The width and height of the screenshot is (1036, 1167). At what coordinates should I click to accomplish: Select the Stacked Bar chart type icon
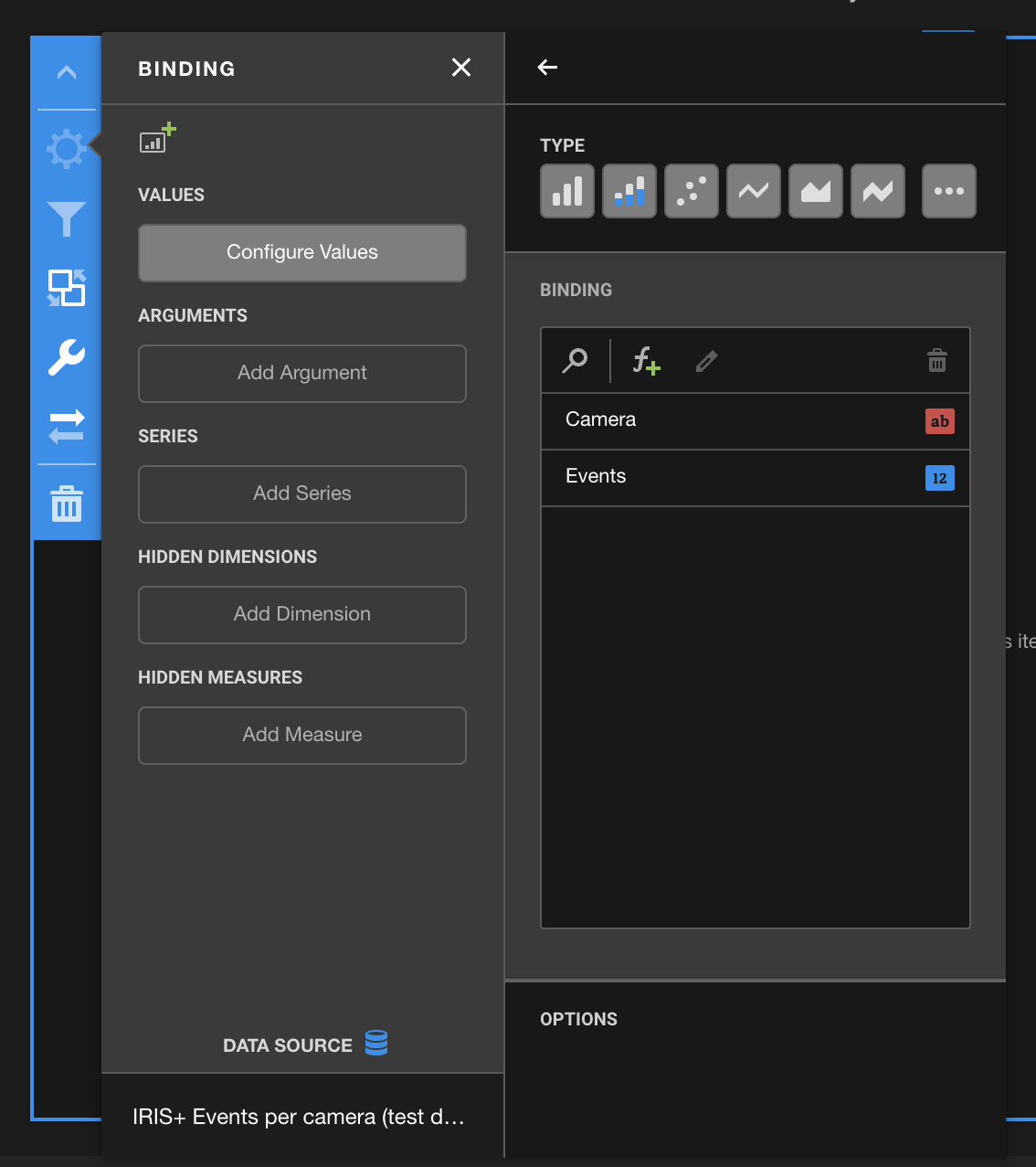tap(629, 191)
